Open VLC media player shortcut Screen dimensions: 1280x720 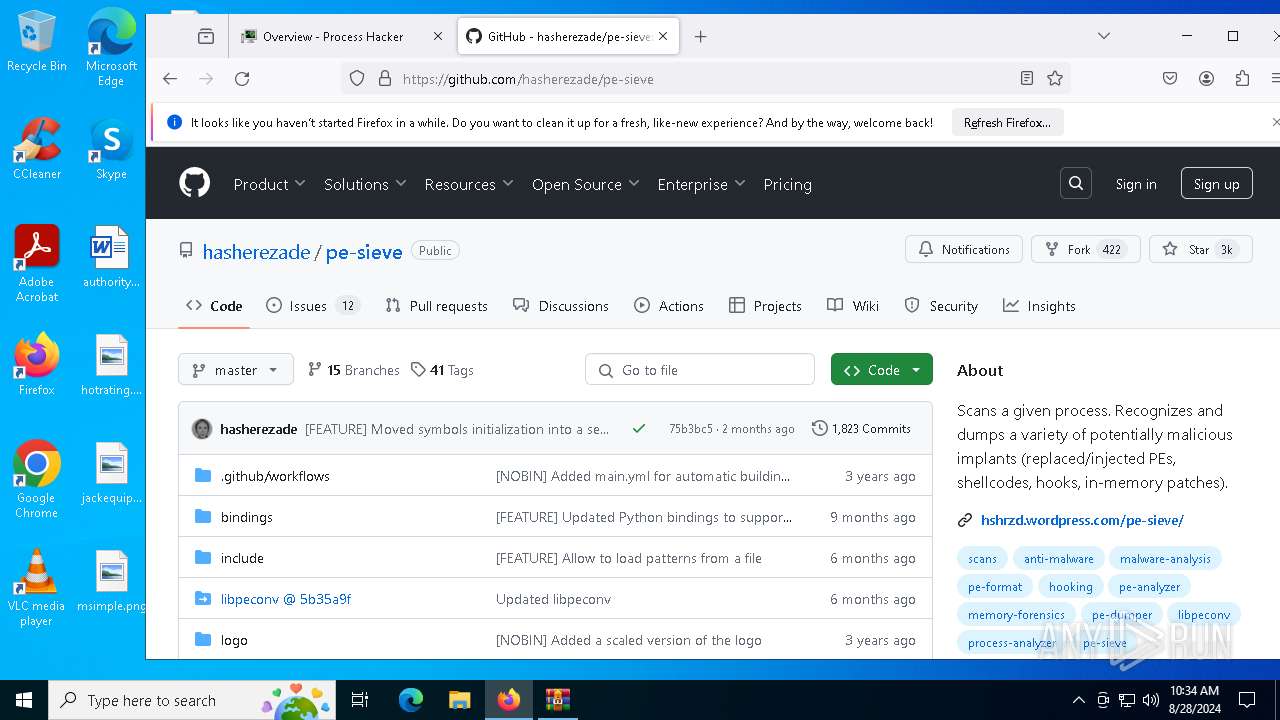(x=37, y=587)
